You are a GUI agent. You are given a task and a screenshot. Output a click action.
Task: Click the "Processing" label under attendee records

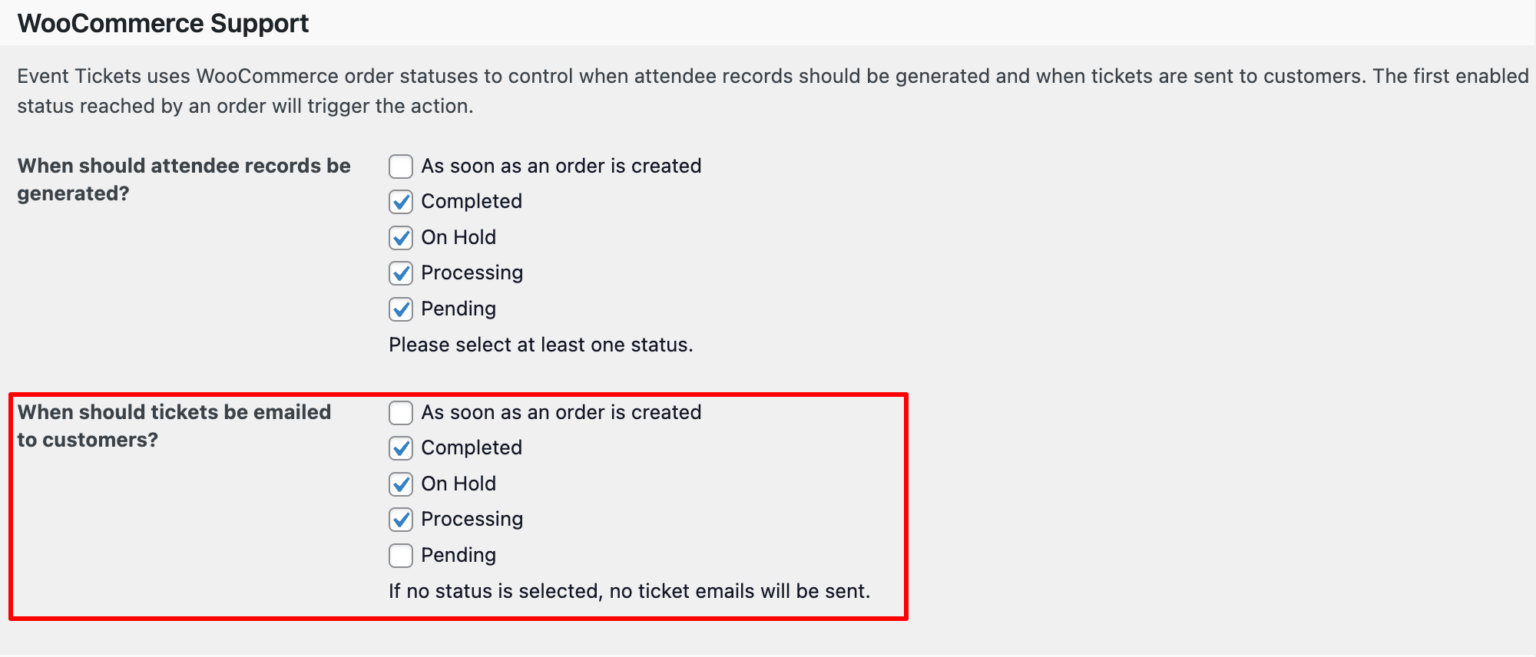[x=470, y=273]
